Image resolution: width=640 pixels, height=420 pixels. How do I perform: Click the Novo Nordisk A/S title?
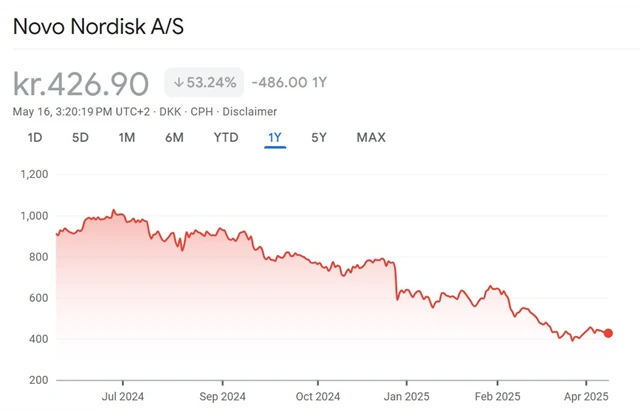pyautogui.click(x=98, y=27)
